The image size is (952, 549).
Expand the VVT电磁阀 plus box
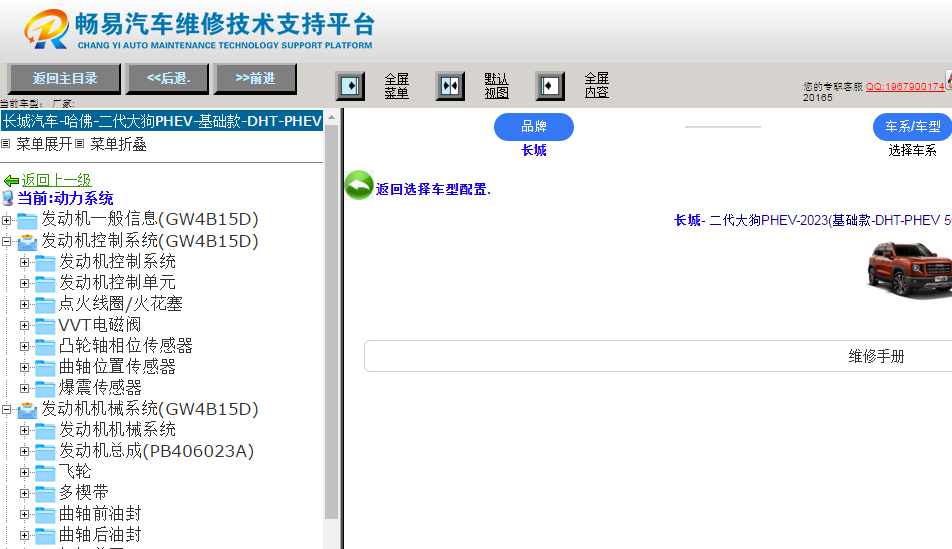coord(24,326)
